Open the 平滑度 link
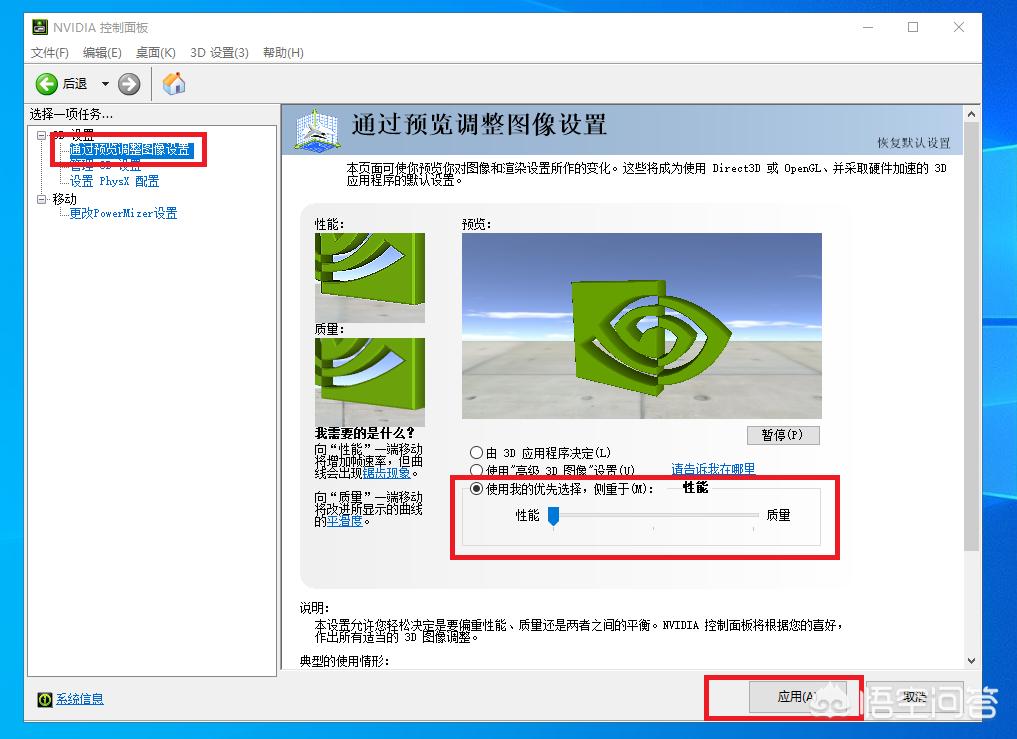Screen dimensions: 1017x739 coord(344,520)
